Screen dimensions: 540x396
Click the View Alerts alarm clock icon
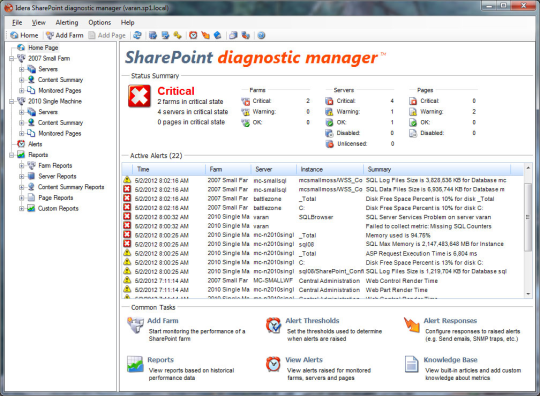click(x=273, y=364)
